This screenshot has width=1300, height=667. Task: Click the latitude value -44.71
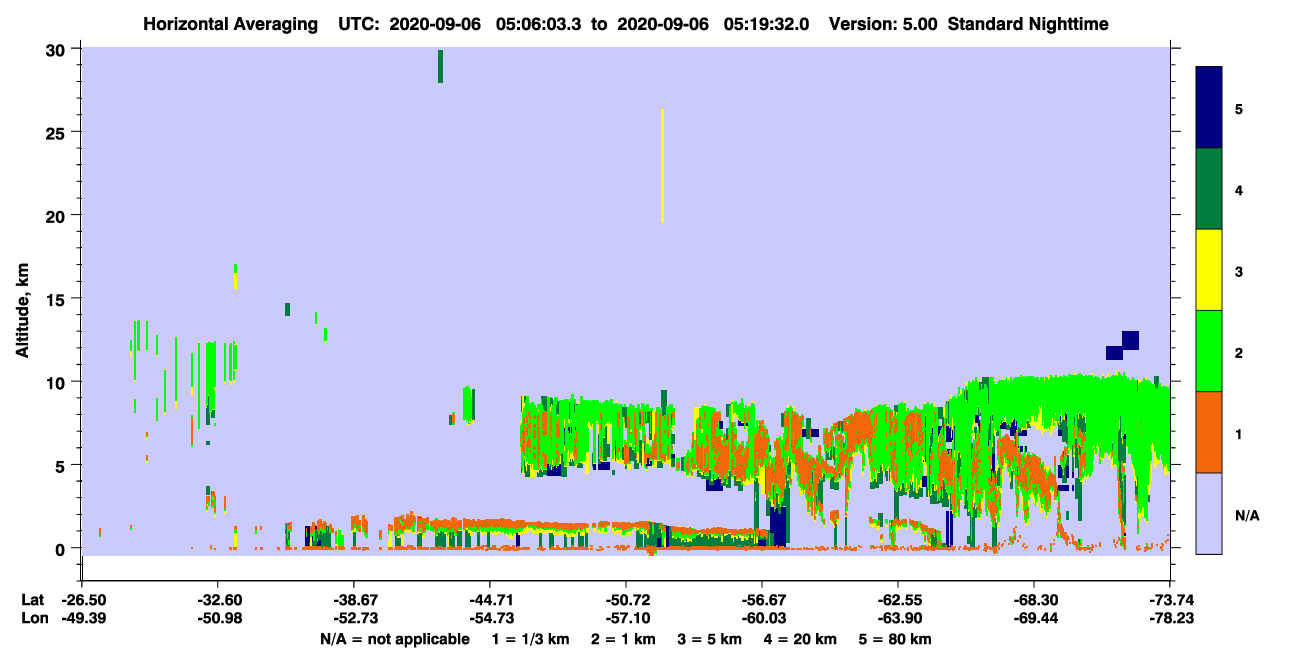pyautogui.click(x=490, y=600)
